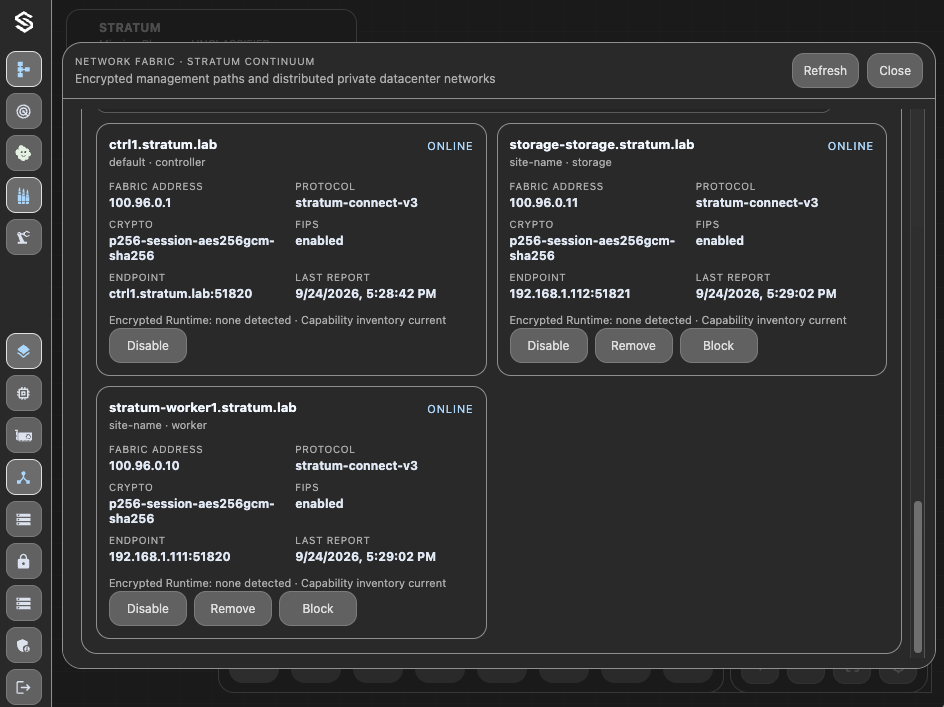Click fabric address 100.96.0.11

coord(543,203)
